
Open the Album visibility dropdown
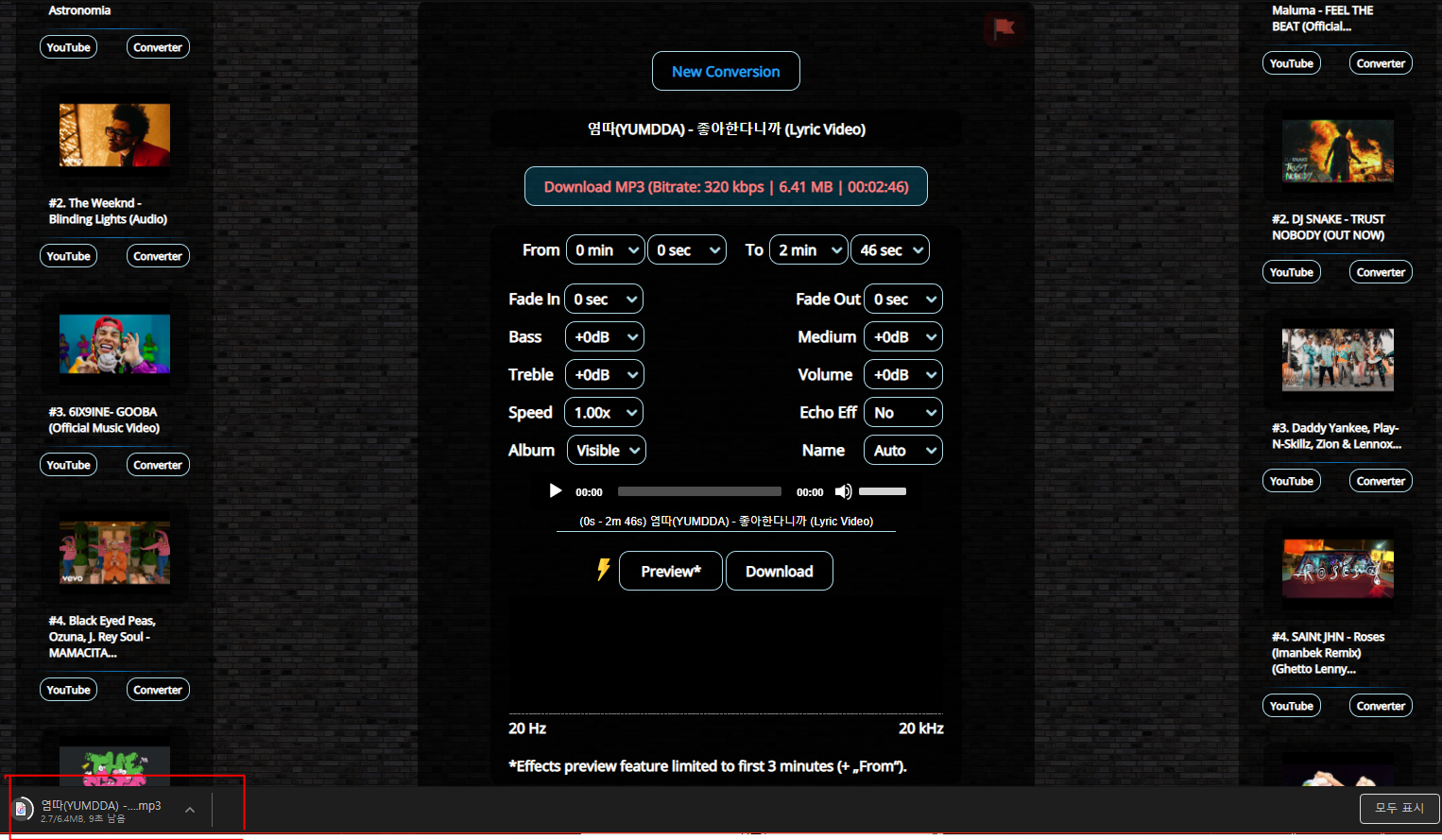pyautogui.click(x=607, y=450)
